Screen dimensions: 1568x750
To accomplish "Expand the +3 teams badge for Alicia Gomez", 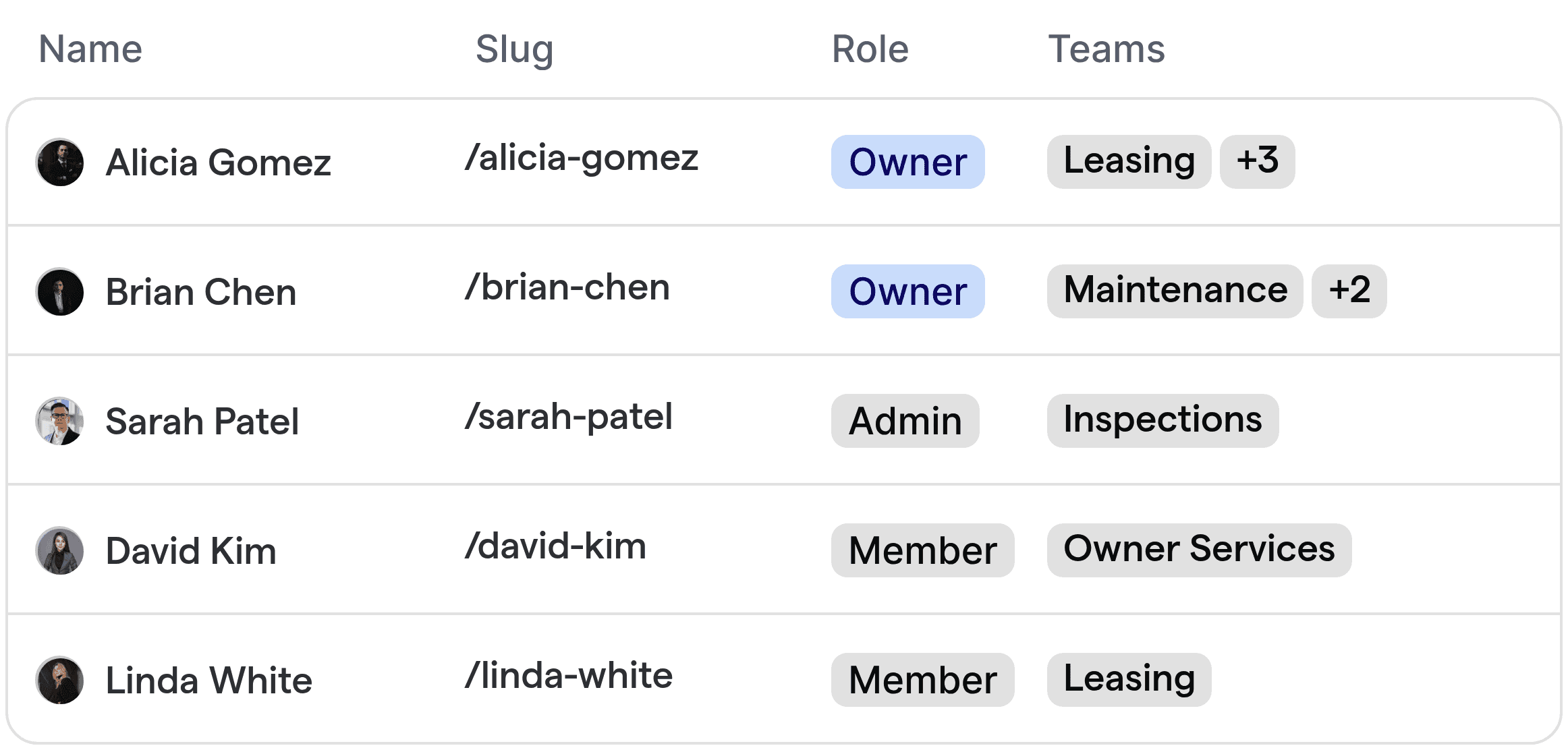I will (1256, 161).
